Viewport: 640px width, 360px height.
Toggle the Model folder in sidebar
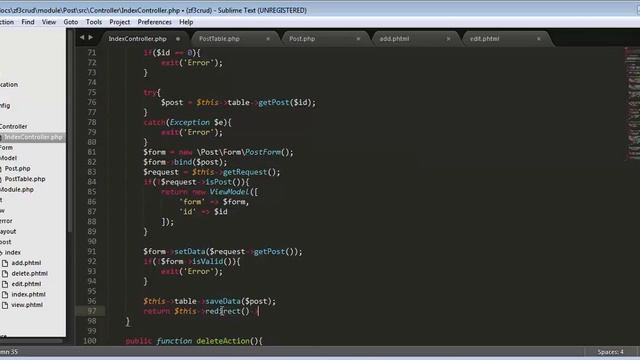(x=8, y=158)
